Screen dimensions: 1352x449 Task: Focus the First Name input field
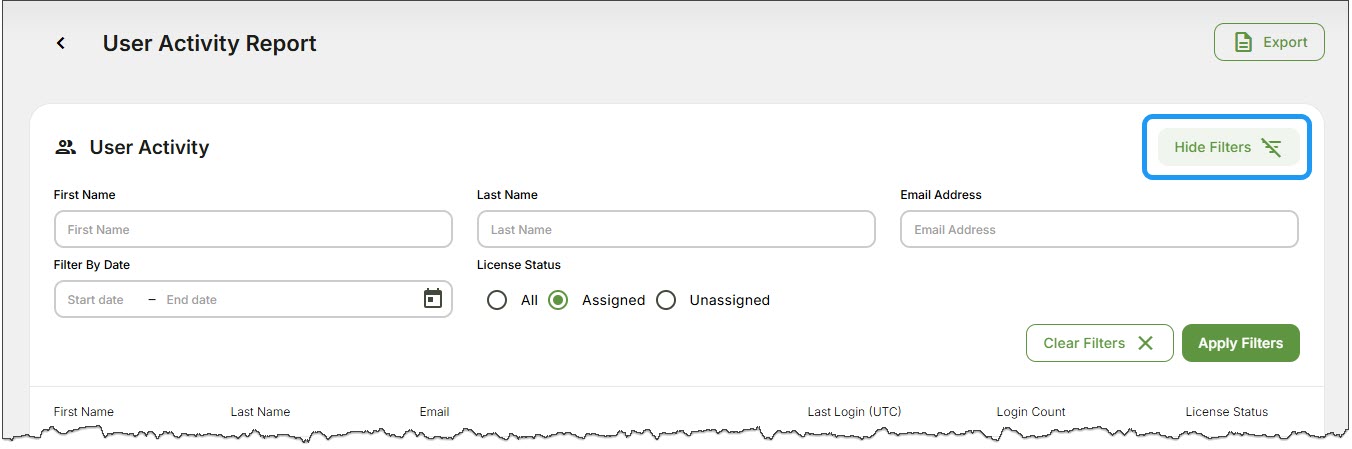(253, 229)
